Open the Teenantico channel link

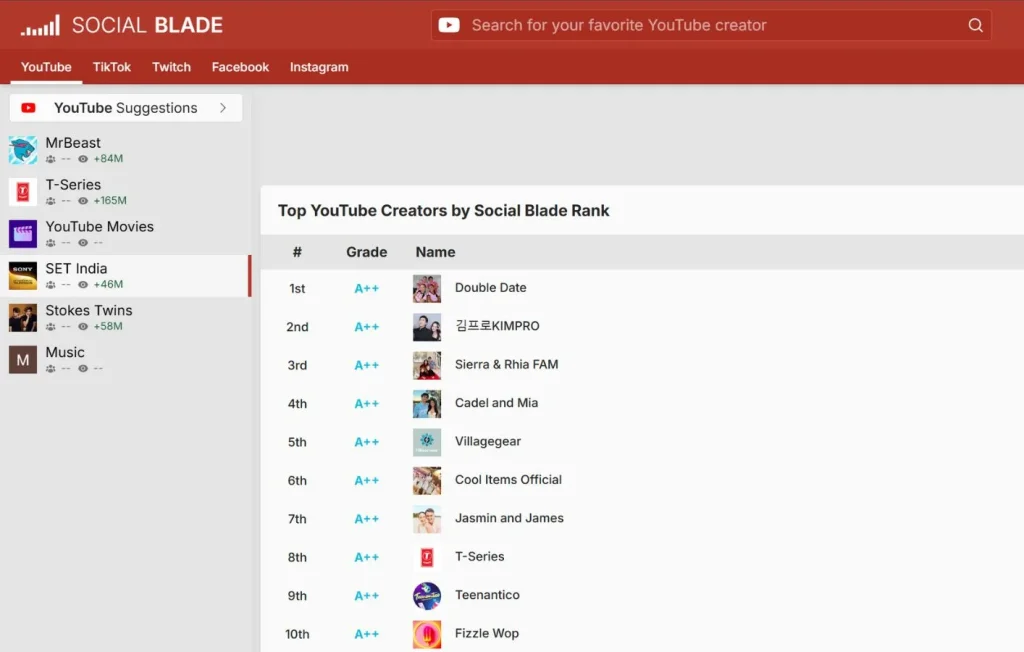tap(487, 595)
